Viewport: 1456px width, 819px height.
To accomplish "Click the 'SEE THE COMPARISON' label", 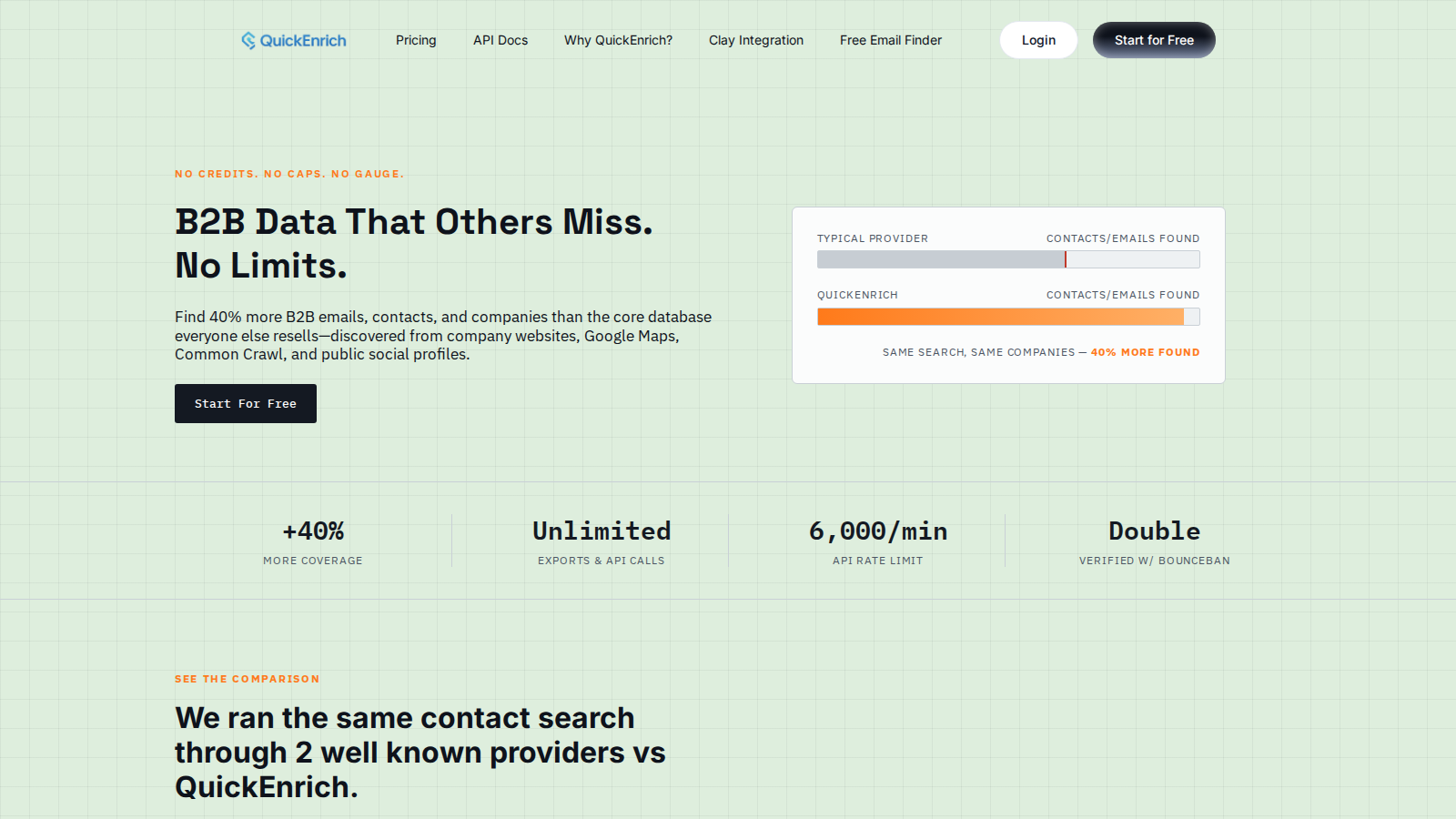I will (248, 679).
